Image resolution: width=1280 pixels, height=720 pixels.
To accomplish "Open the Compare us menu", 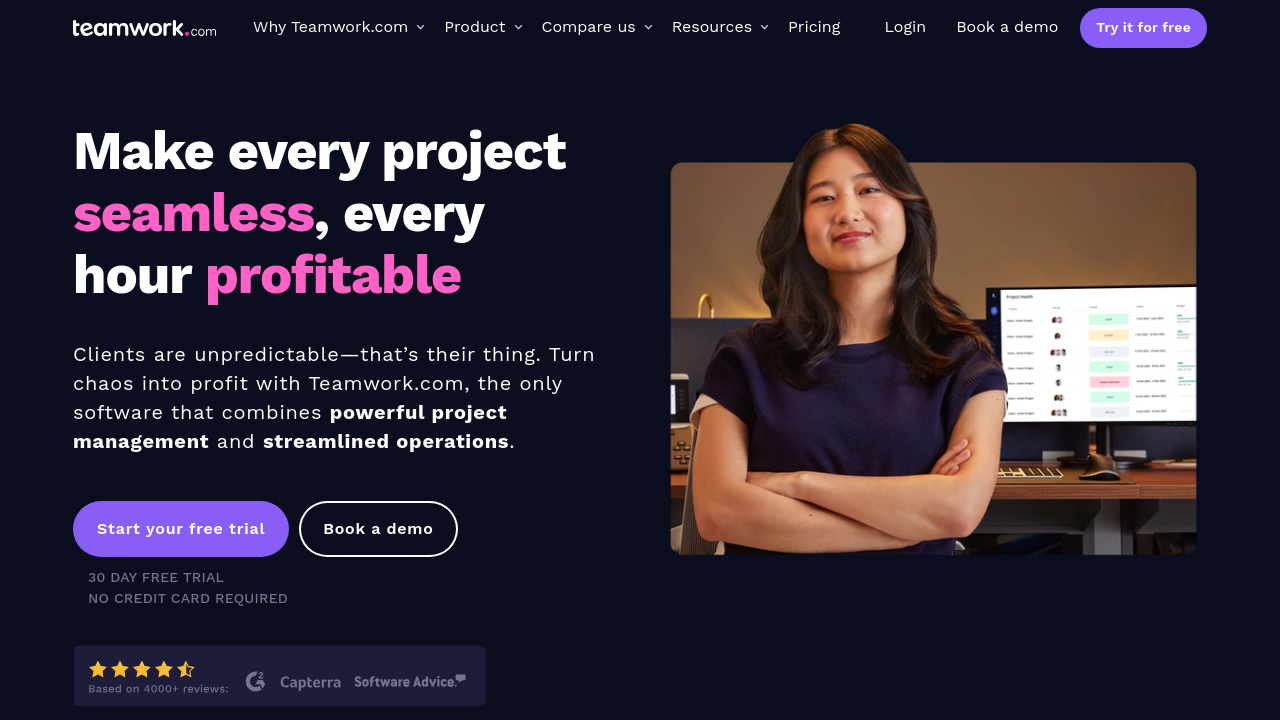I will tap(588, 27).
